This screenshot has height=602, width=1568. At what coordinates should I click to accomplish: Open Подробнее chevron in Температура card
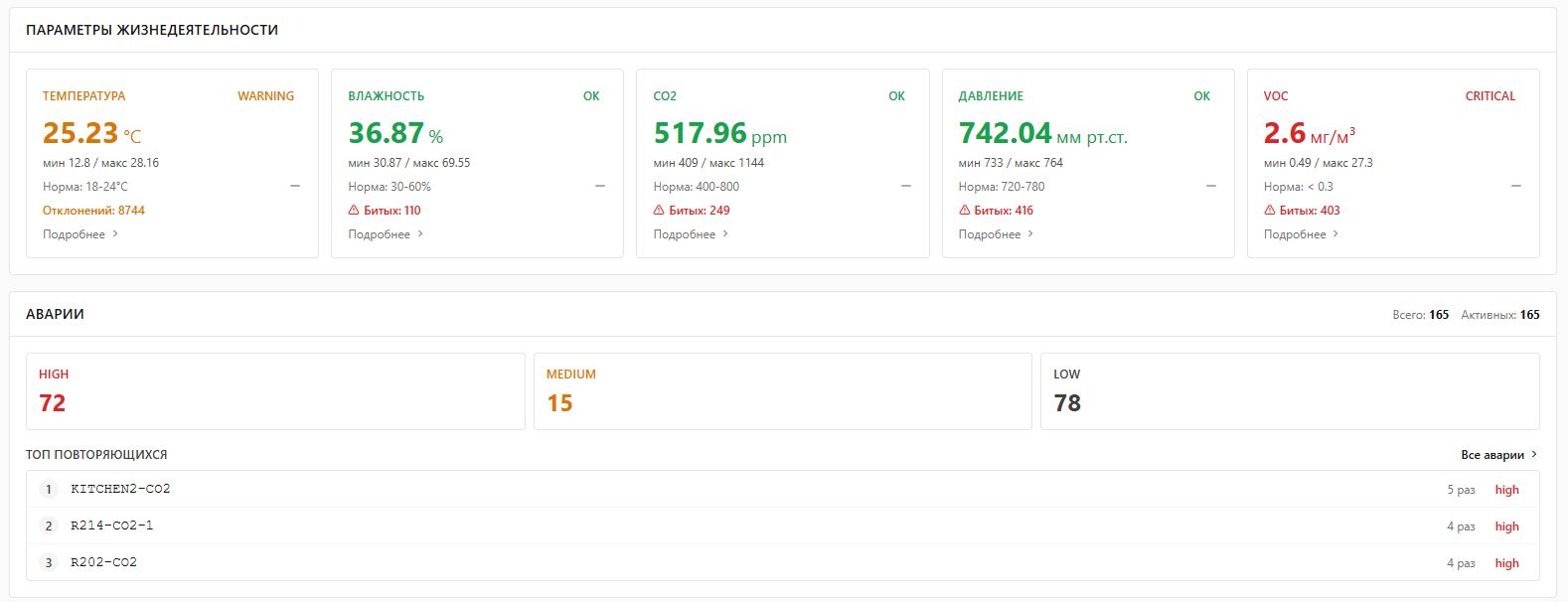pos(115,234)
